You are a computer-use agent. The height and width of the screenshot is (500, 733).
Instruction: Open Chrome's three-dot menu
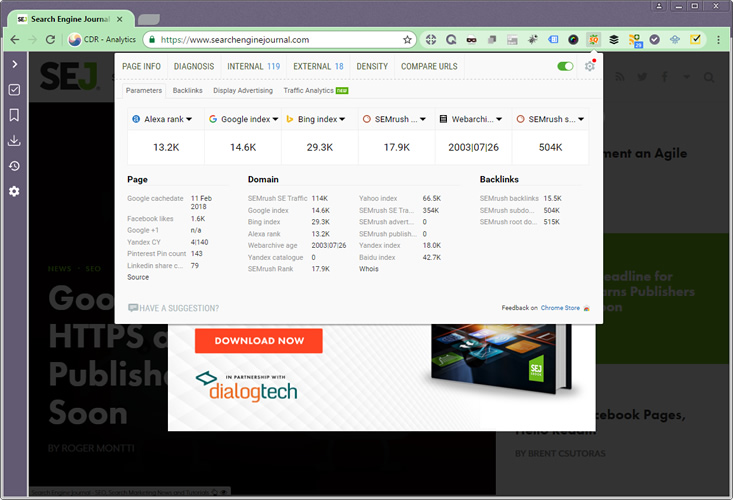(719, 40)
